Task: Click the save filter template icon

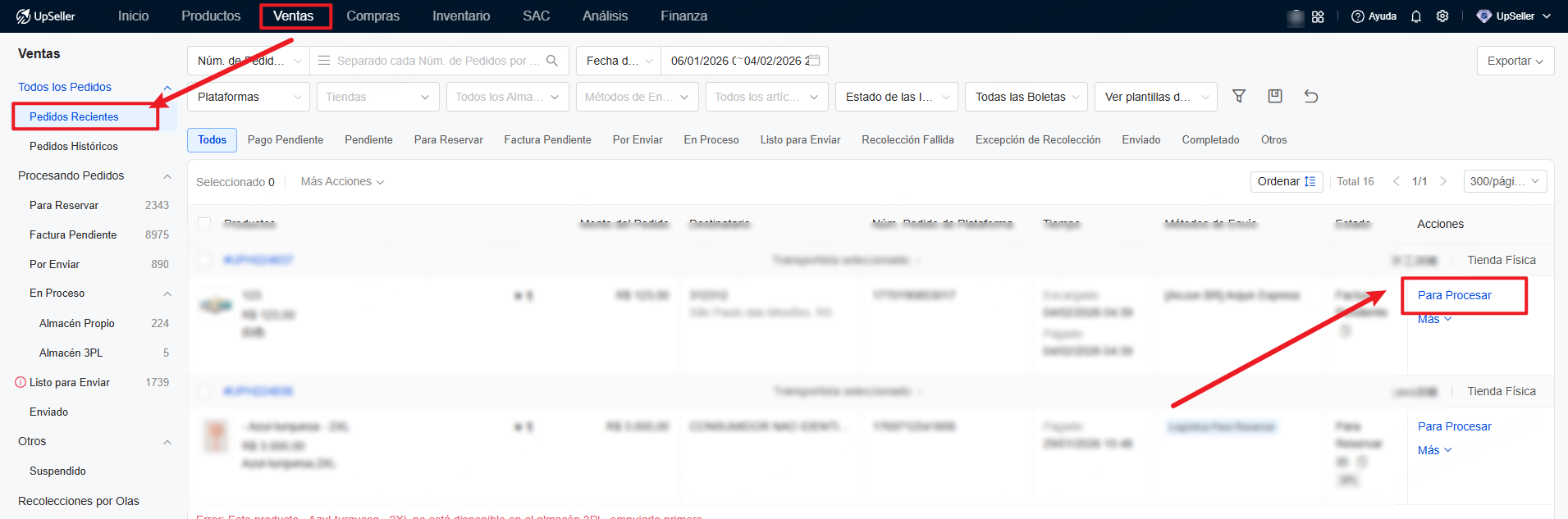Action: (1275, 97)
